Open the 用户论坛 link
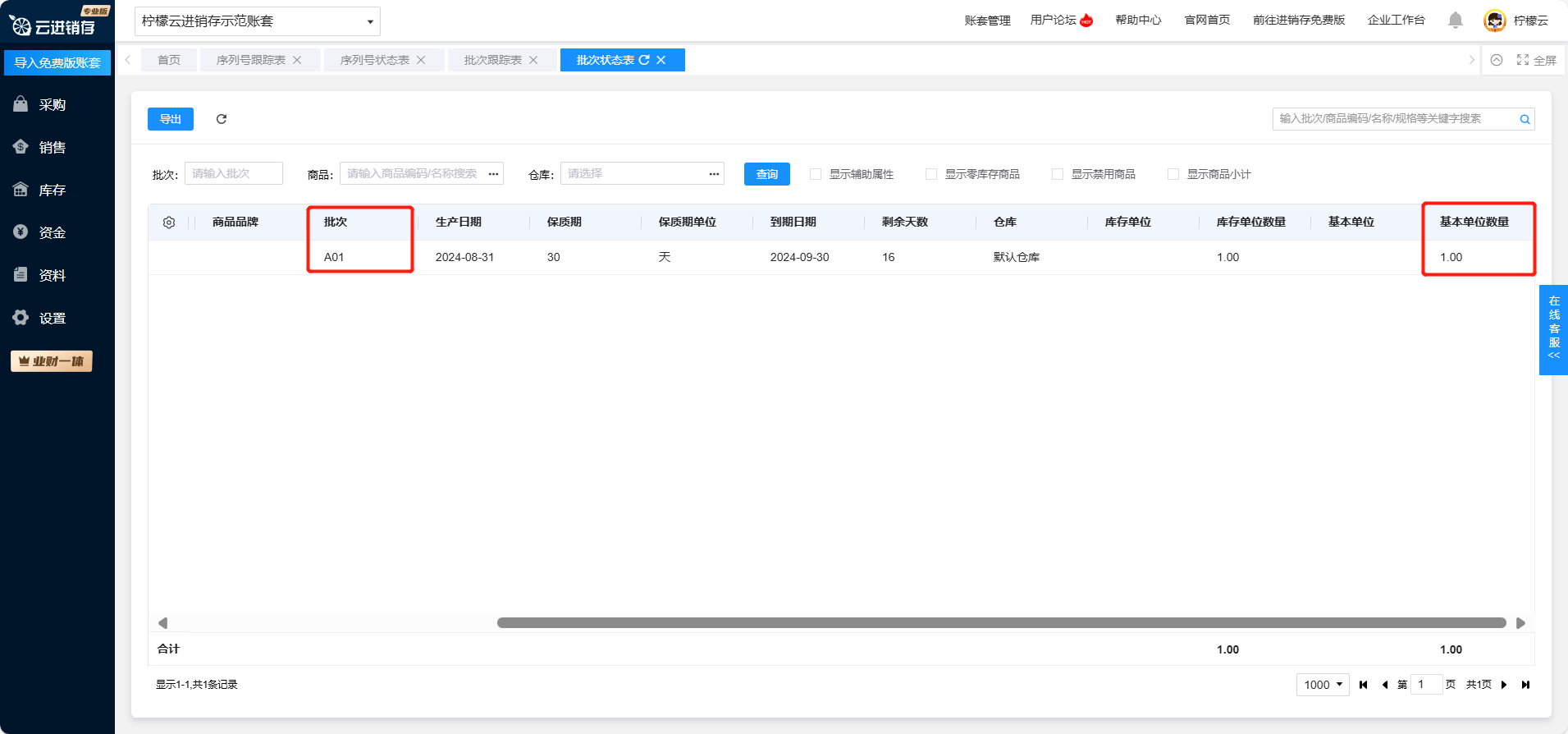This screenshot has width=1568, height=734. (1062, 21)
